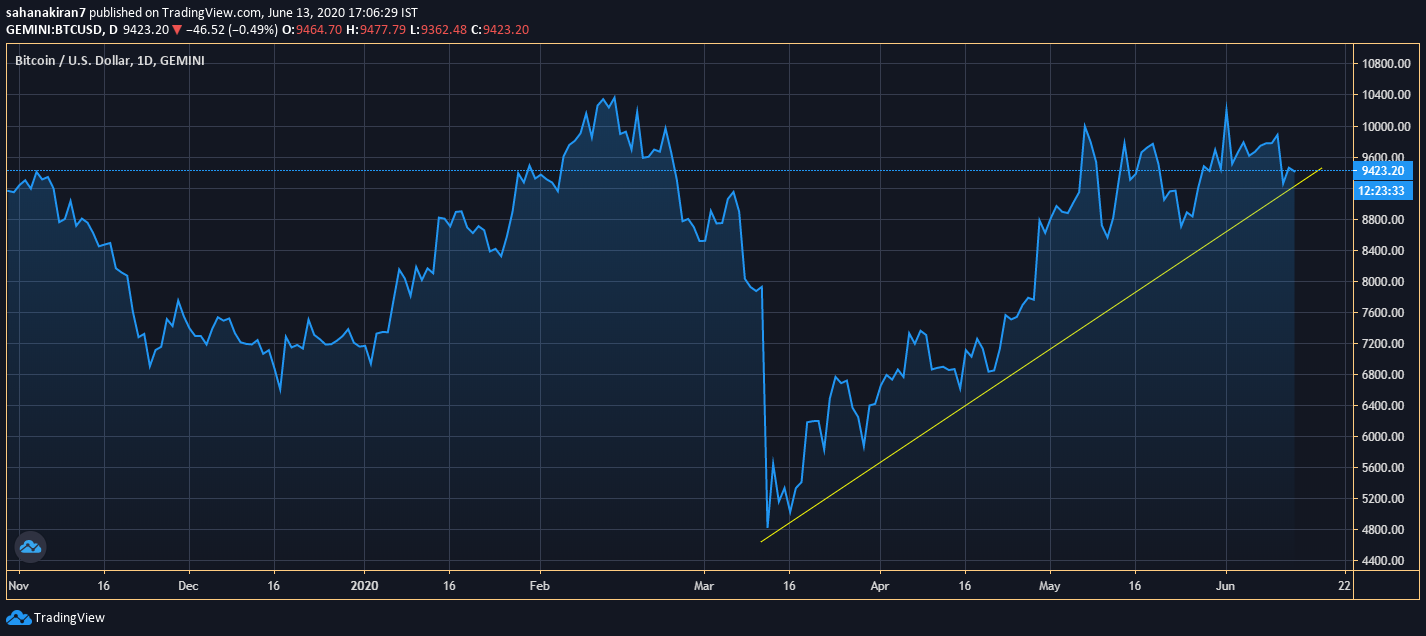Click the Feb label on time axis
The width and height of the screenshot is (1426, 636).
coord(540,584)
